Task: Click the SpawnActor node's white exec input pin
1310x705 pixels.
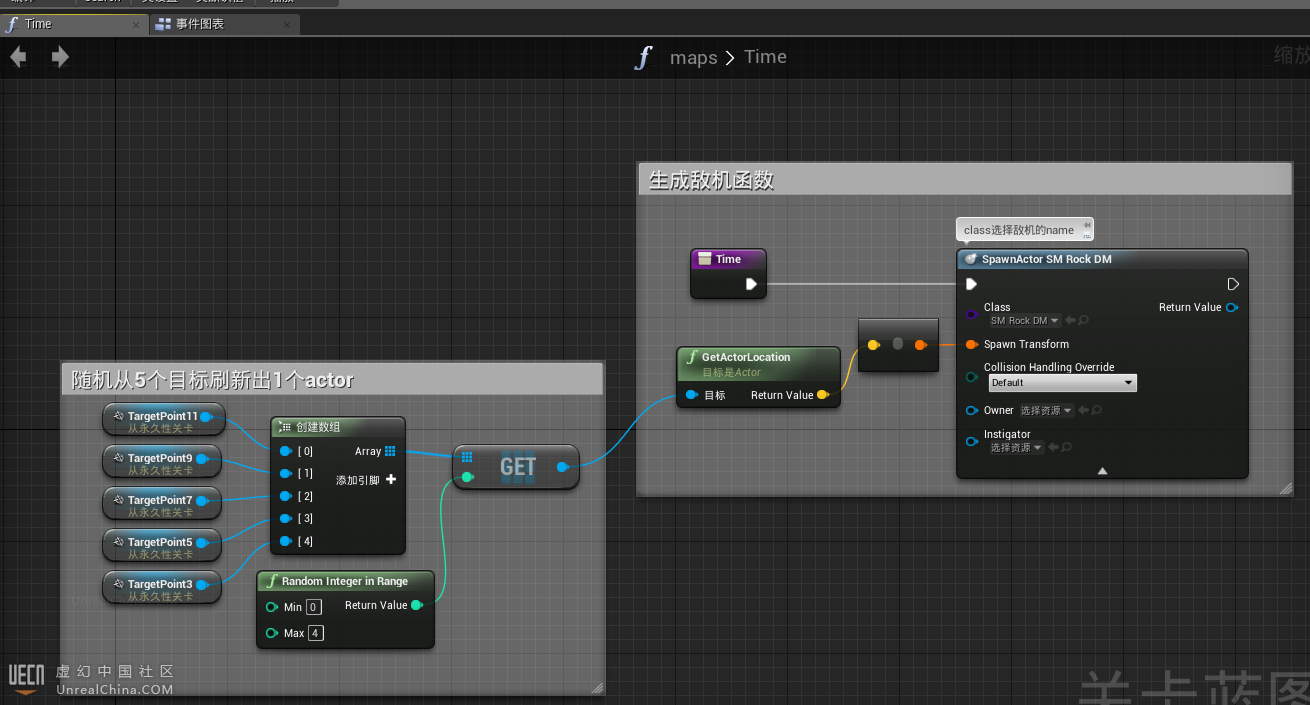Action: (971, 284)
